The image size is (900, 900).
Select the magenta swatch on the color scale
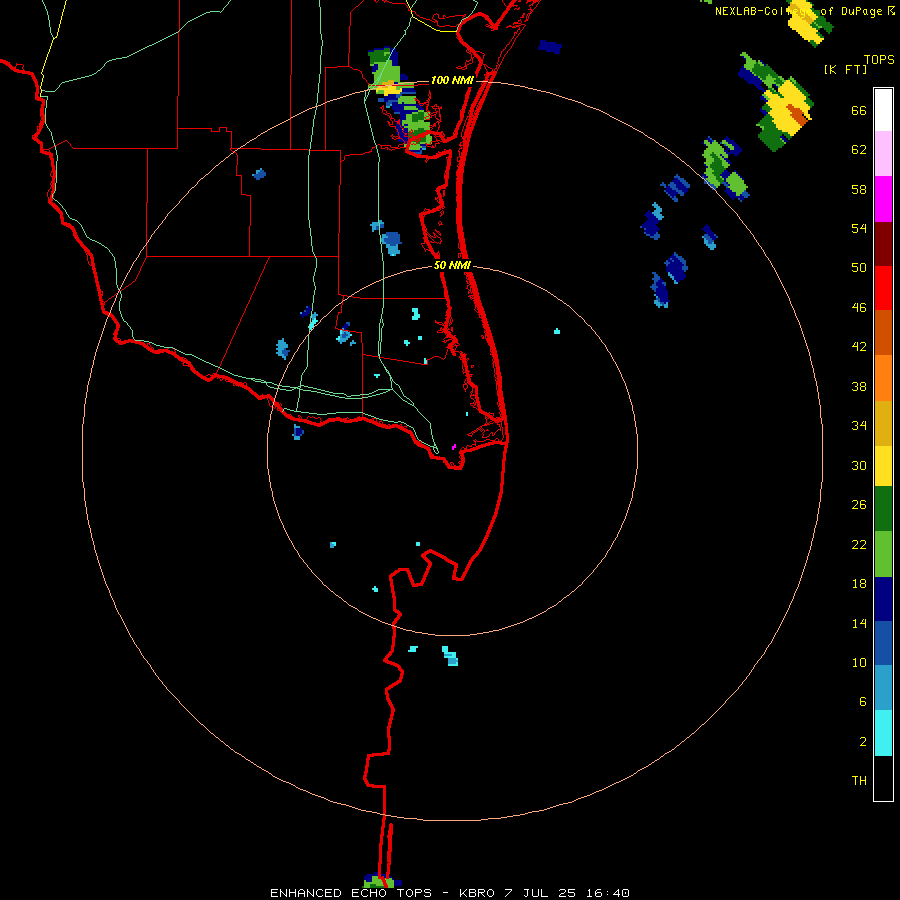pos(883,199)
